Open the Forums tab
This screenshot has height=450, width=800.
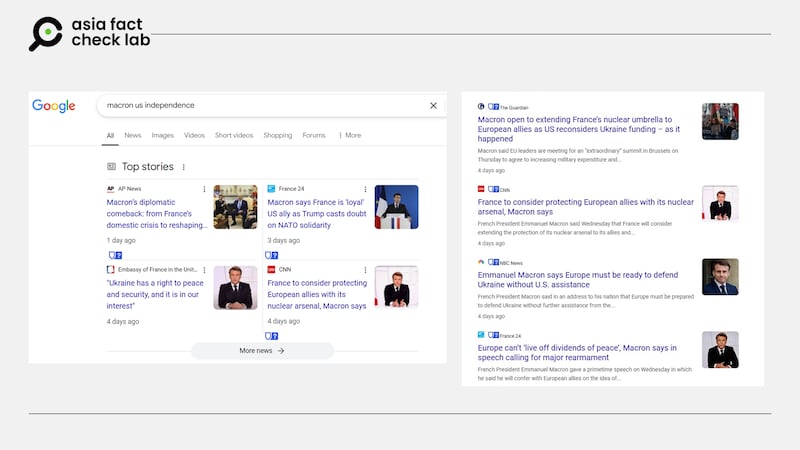314,135
